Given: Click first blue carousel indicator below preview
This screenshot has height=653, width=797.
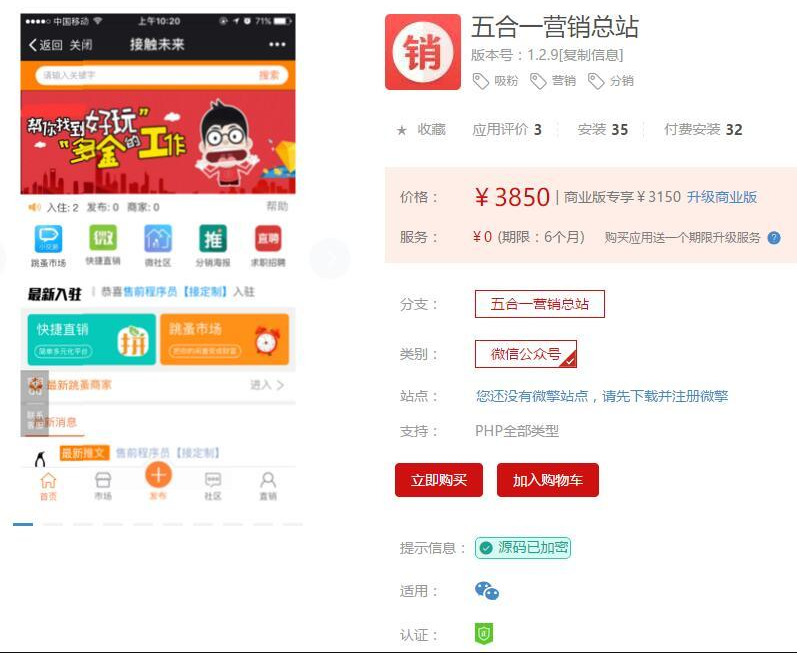Looking at the screenshot, I should click(x=23, y=524).
